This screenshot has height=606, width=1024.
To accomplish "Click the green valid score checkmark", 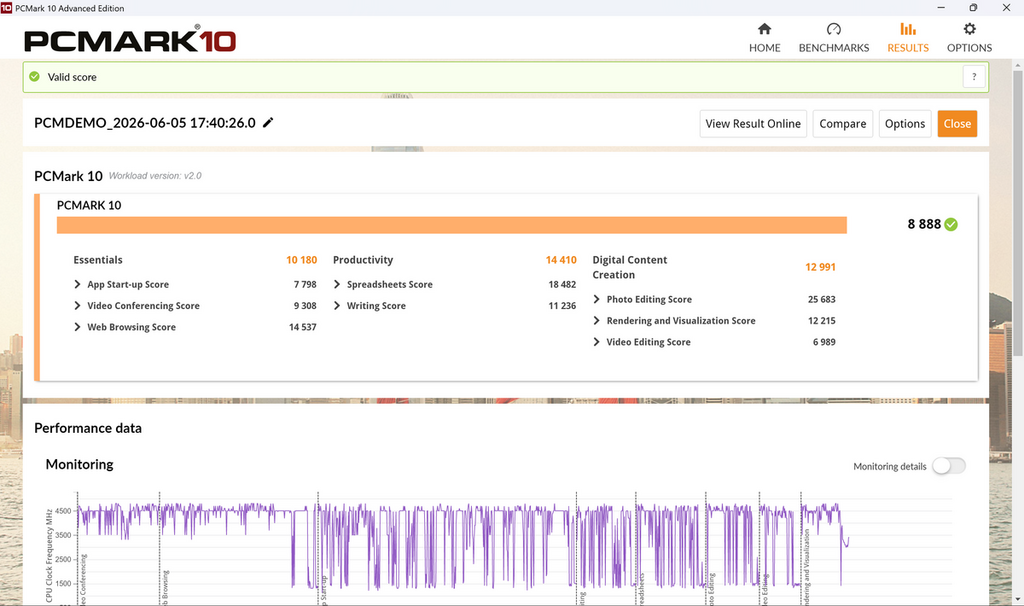I will (35, 76).
